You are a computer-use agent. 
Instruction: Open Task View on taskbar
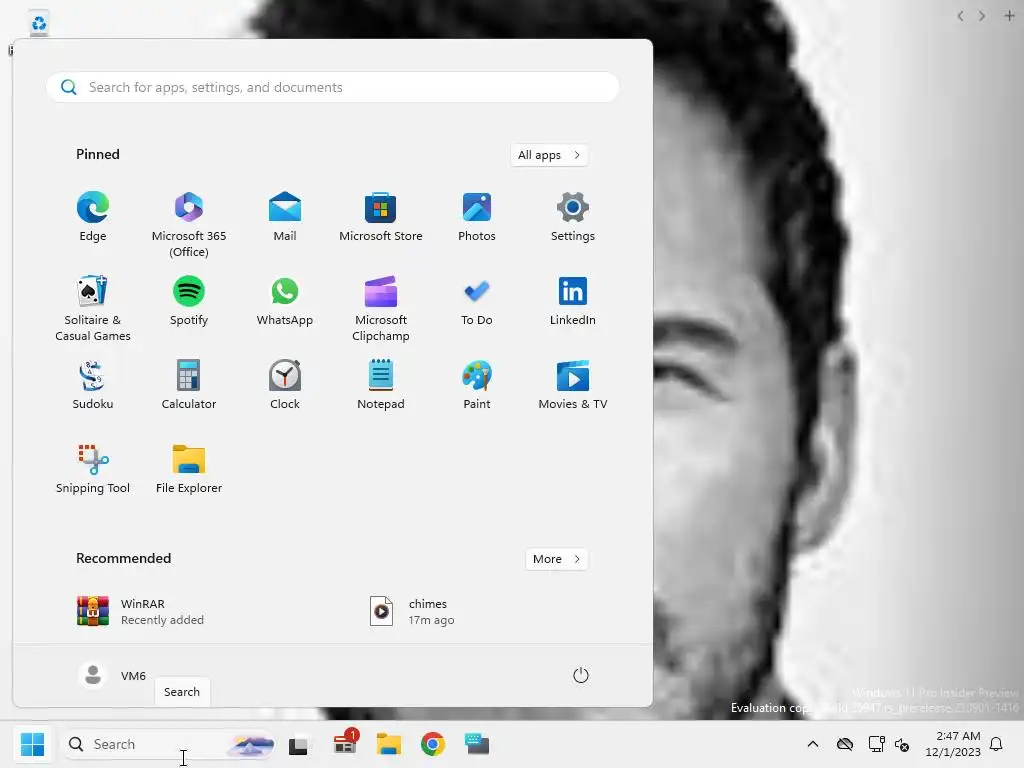click(x=299, y=744)
